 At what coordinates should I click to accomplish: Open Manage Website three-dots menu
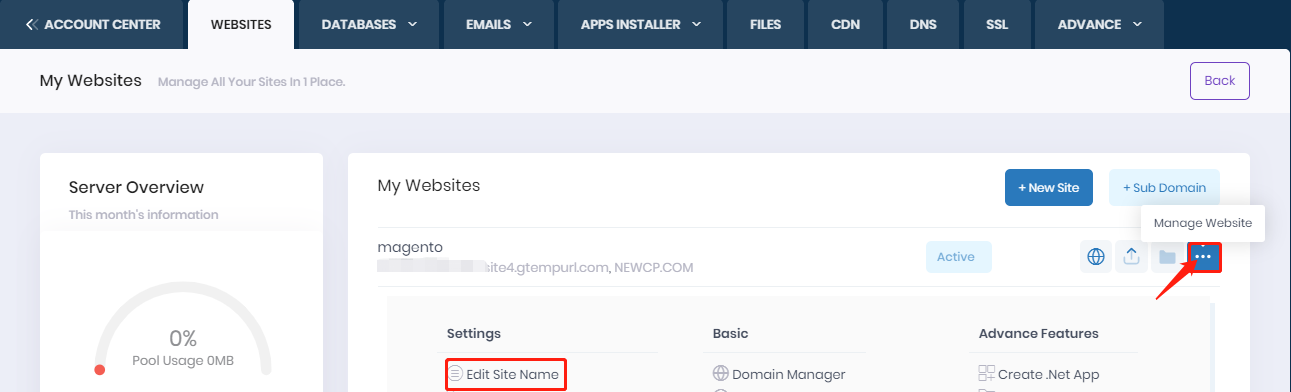(1204, 257)
